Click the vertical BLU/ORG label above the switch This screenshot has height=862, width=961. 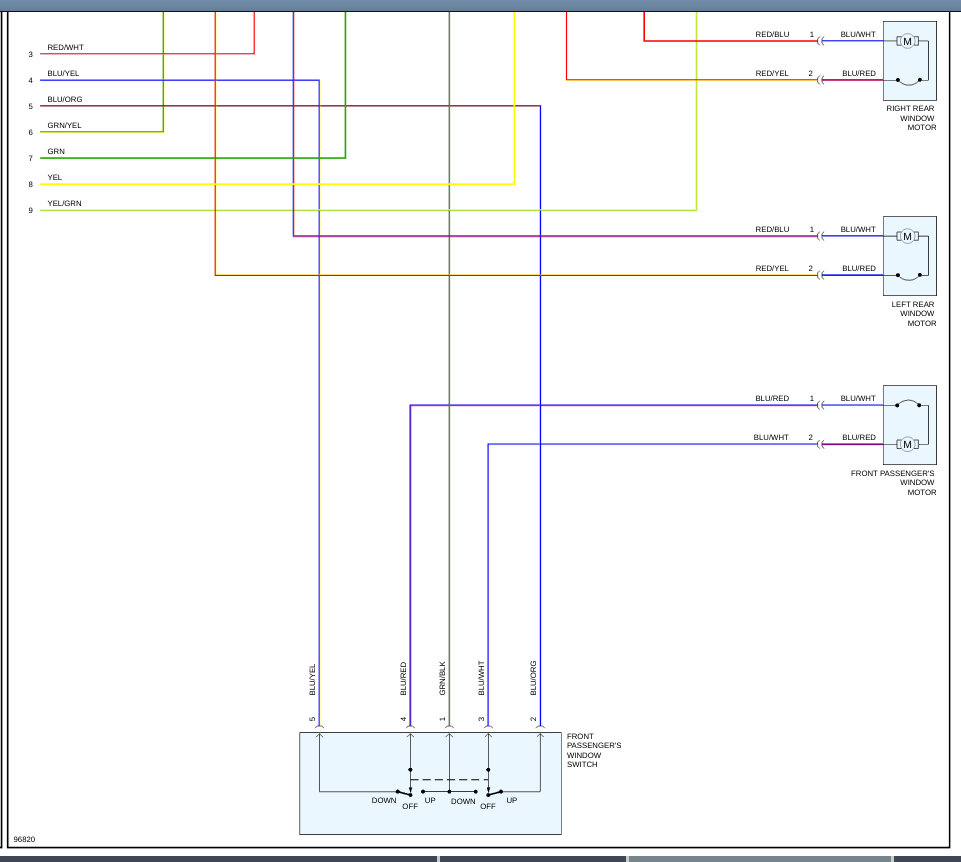pyautogui.click(x=533, y=678)
